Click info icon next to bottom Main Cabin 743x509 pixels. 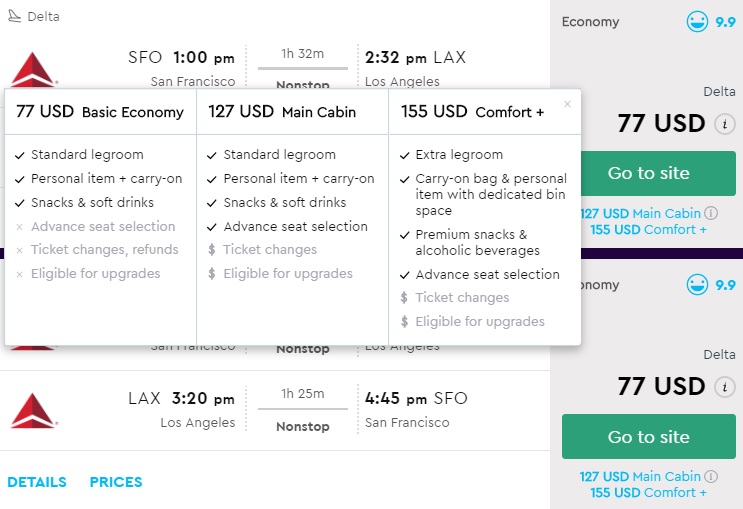pos(711,477)
